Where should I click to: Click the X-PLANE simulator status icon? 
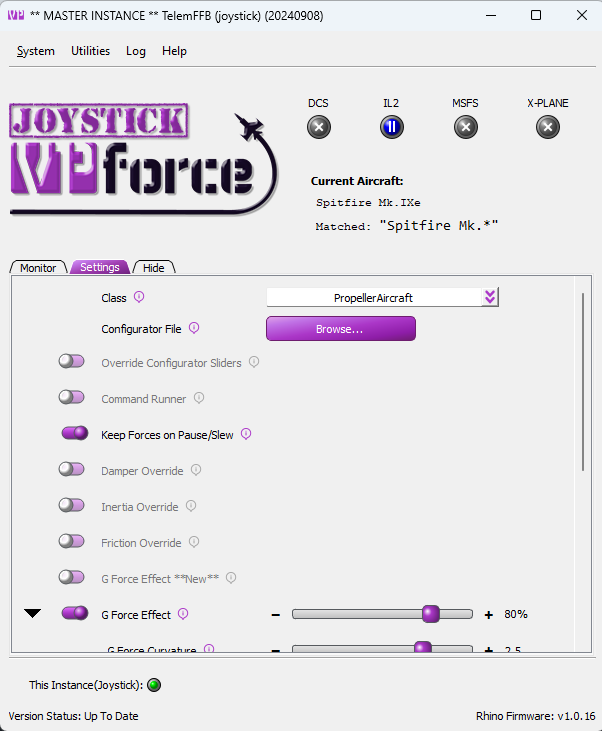(548, 127)
